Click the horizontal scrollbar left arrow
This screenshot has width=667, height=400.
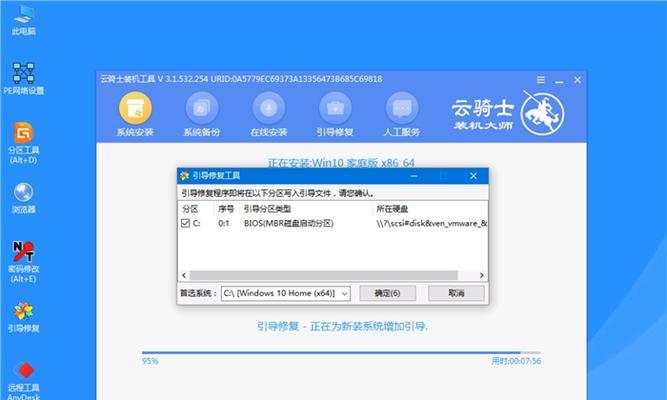[x=184, y=275]
